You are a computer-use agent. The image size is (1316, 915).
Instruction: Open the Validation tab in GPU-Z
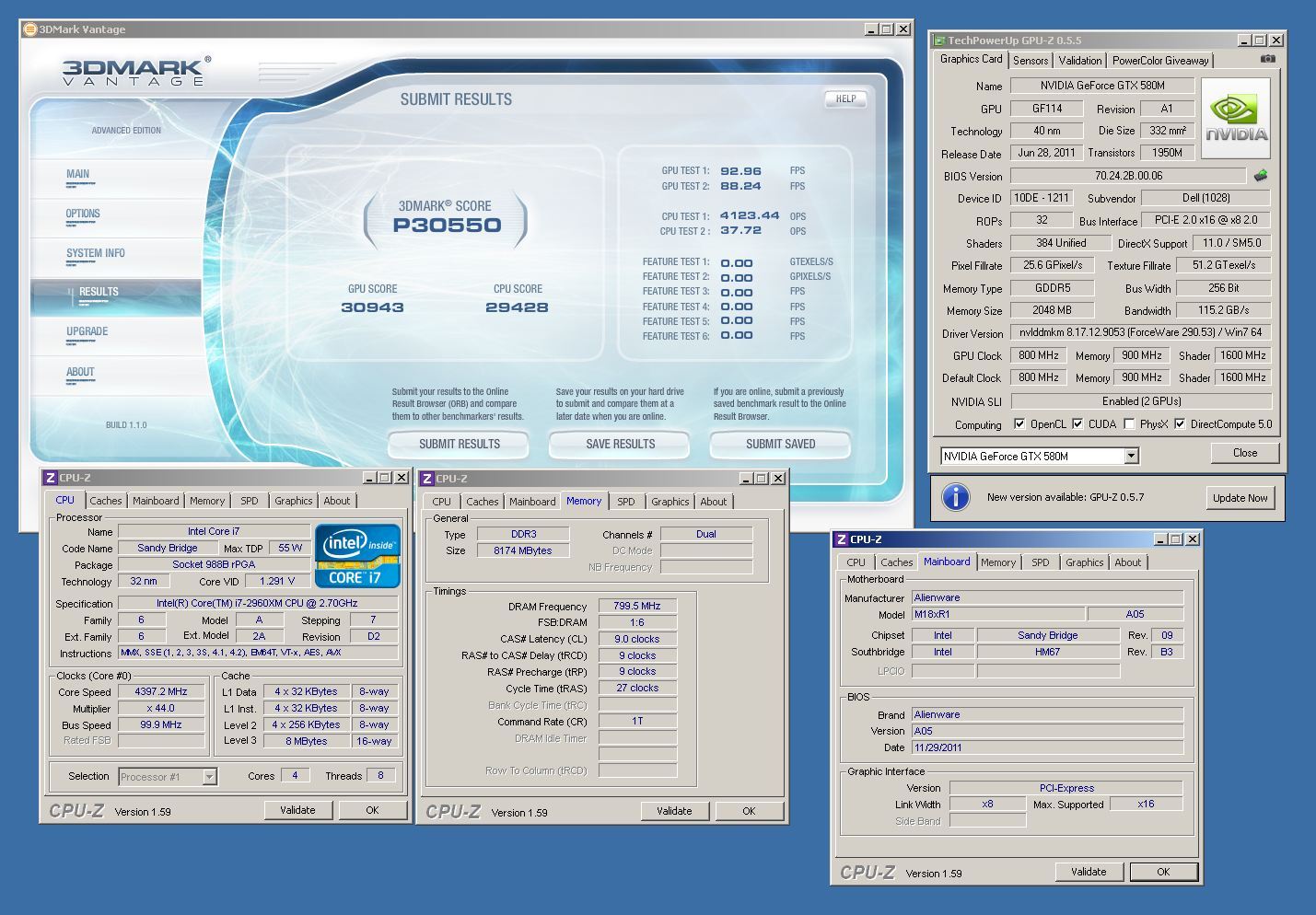click(1079, 61)
